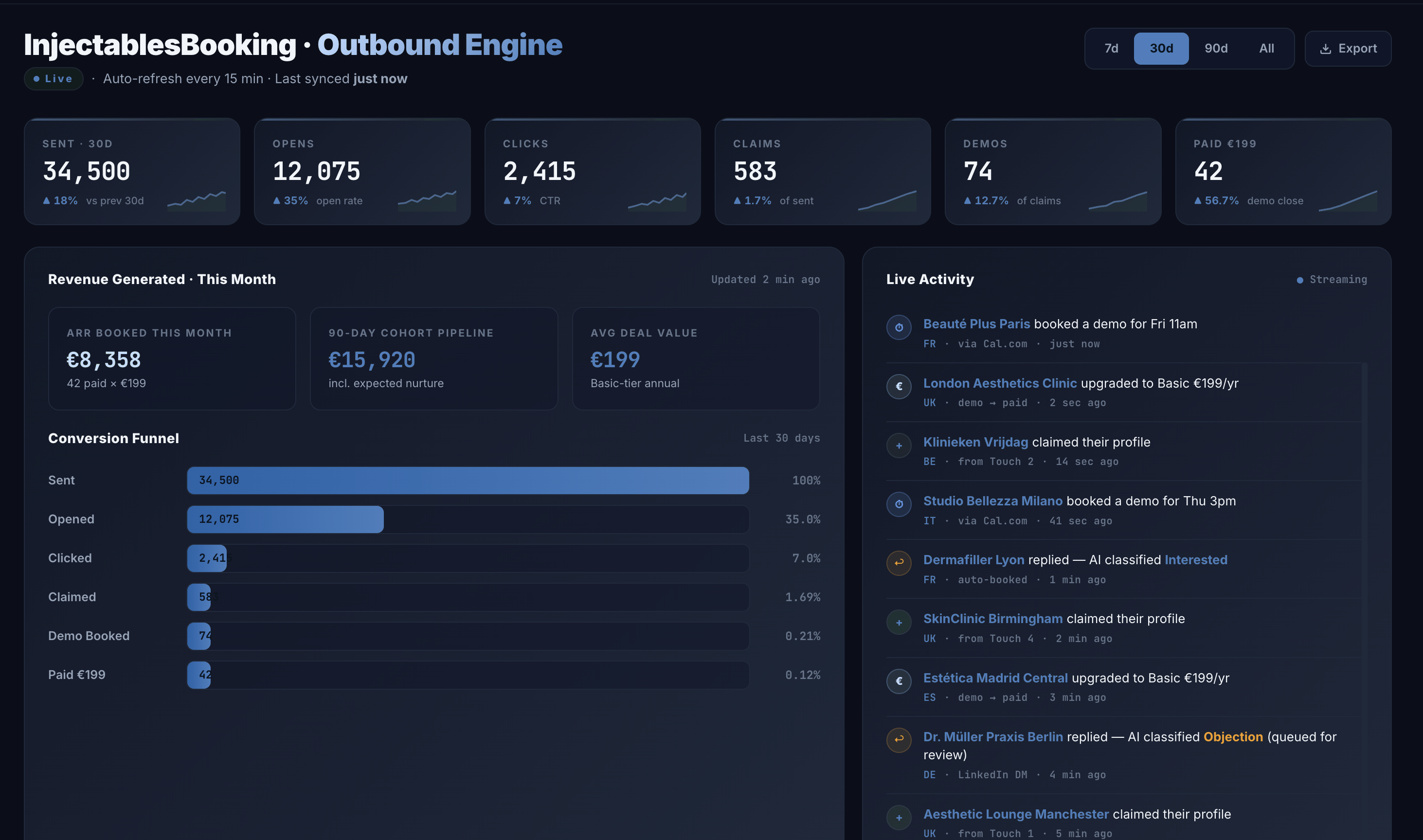Screen dimensions: 1423x840
Task: Click the 18% vs prev 30d indicator
Action: [x=93, y=201]
